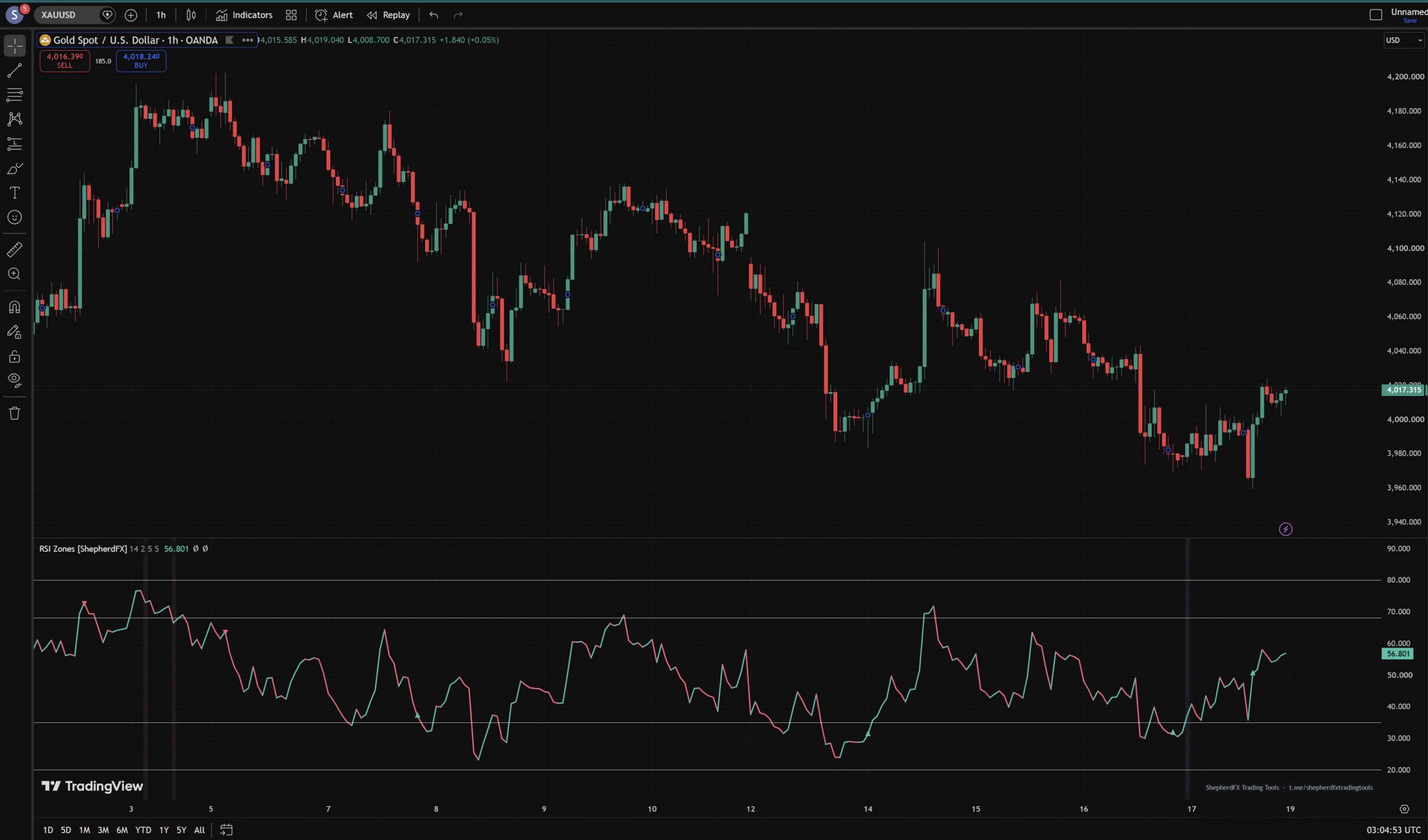
Task: Redo the last chart action
Action: [x=459, y=15]
